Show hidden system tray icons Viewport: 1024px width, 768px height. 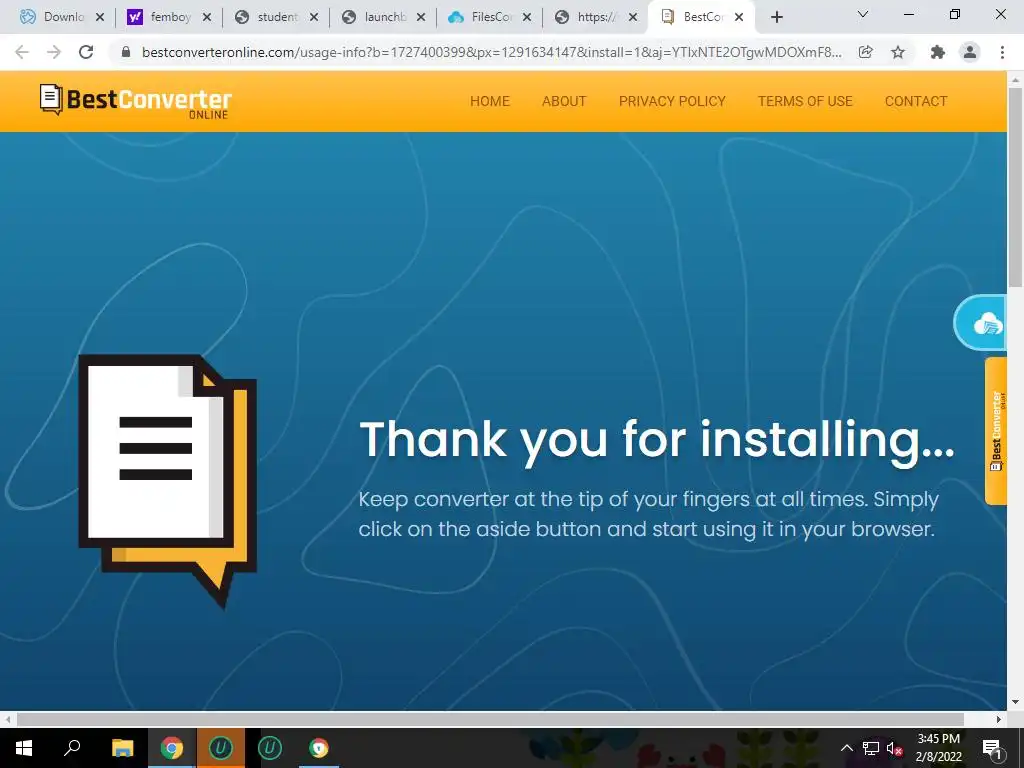point(846,748)
